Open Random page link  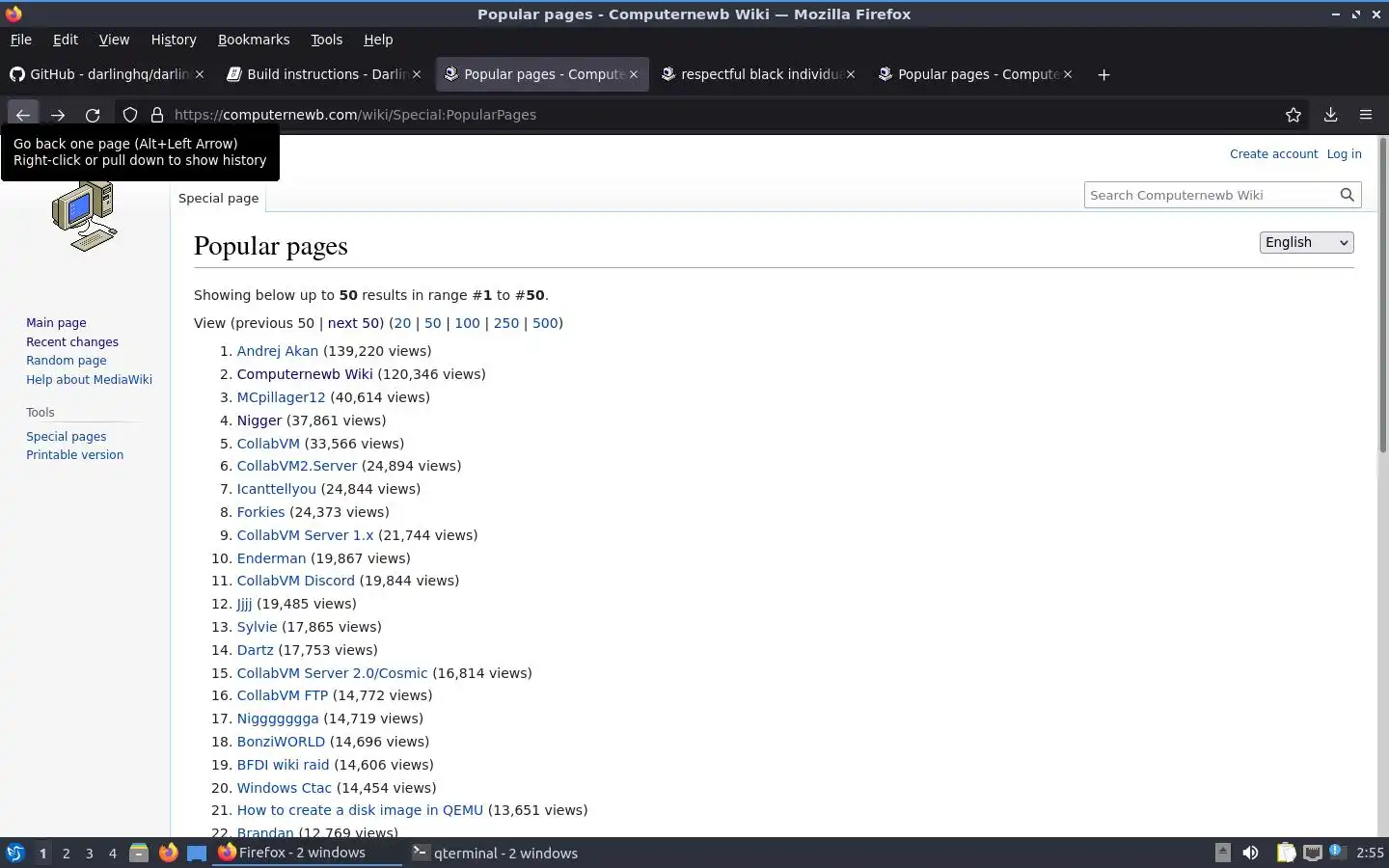67,361
